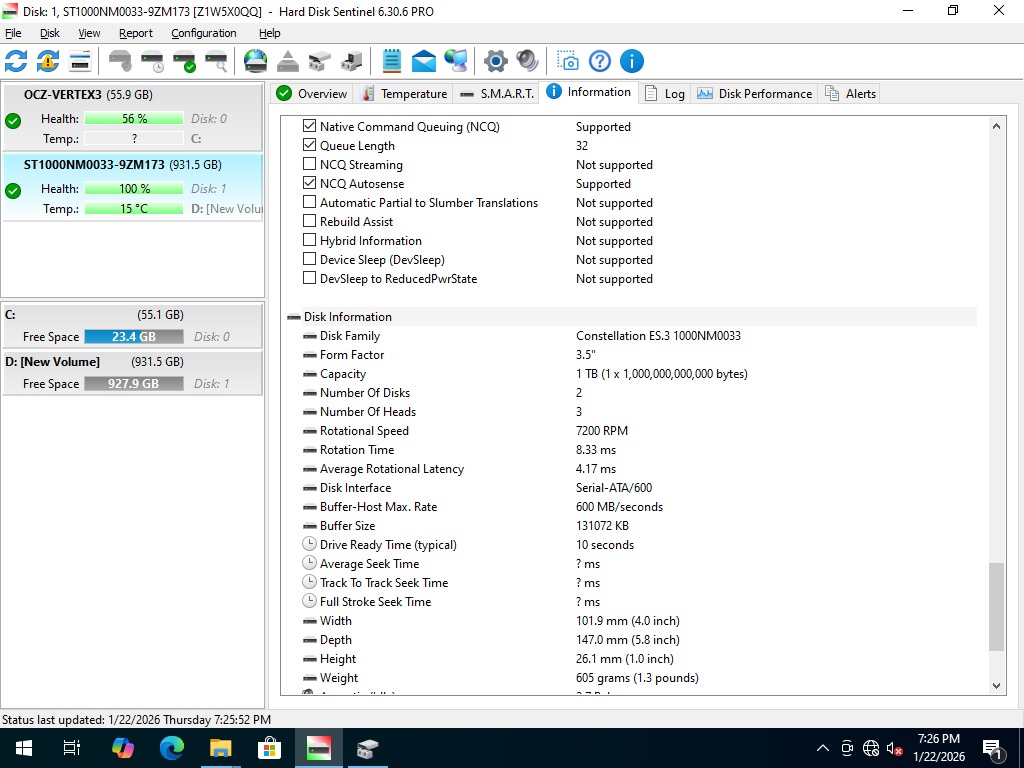Click the C: drive free space bar
This screenshot has width=1024, height=768.
coord(133,337)
